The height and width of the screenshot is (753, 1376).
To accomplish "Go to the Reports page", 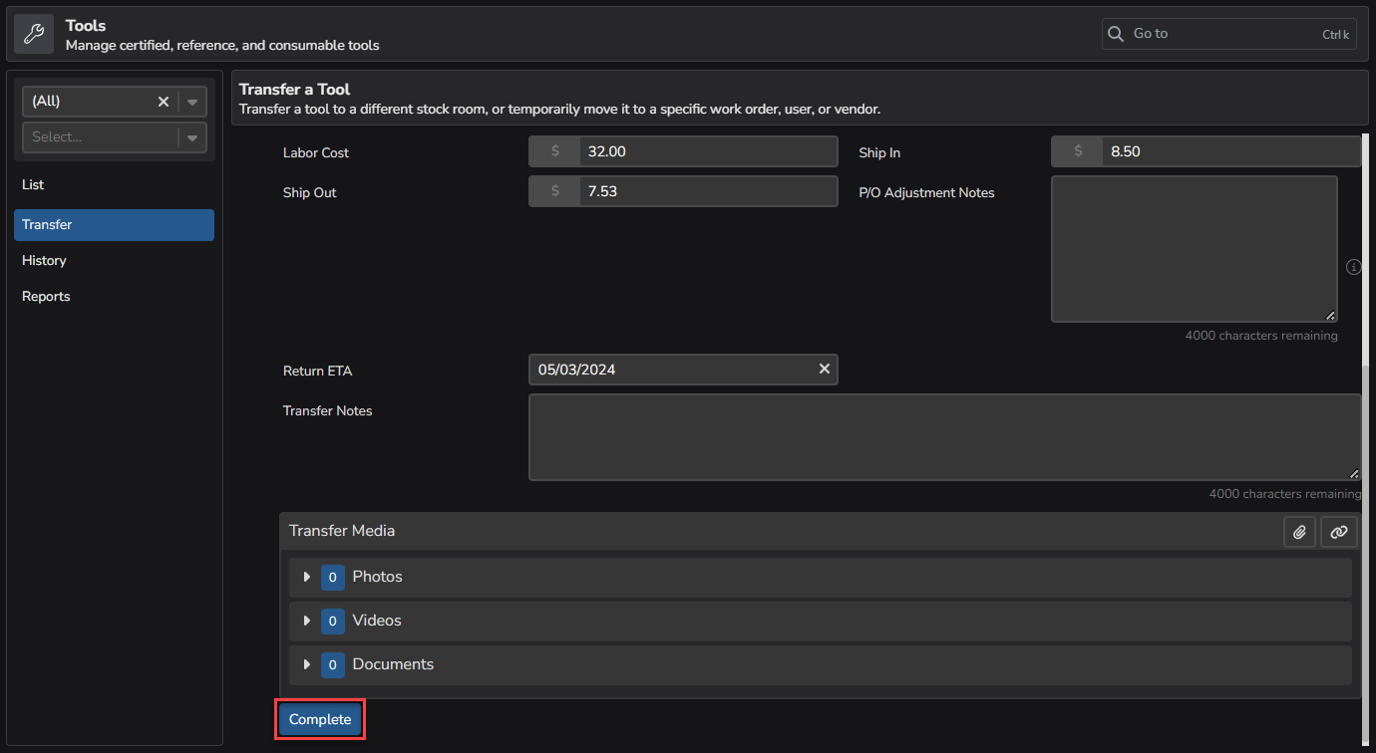I will pyautogui.click(x=46, y=296).
